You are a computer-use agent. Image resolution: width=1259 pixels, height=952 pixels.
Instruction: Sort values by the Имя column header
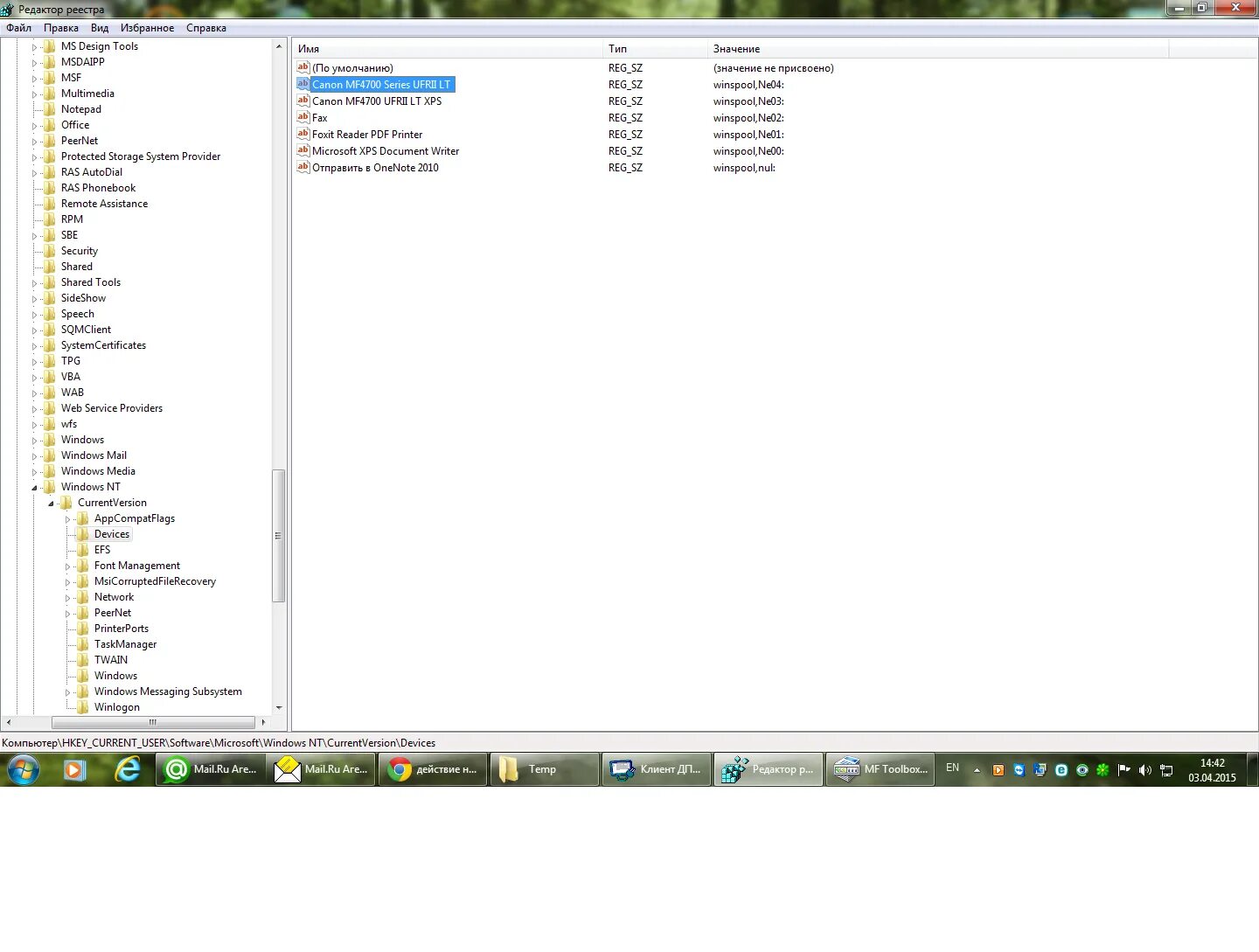pos(448,49)
